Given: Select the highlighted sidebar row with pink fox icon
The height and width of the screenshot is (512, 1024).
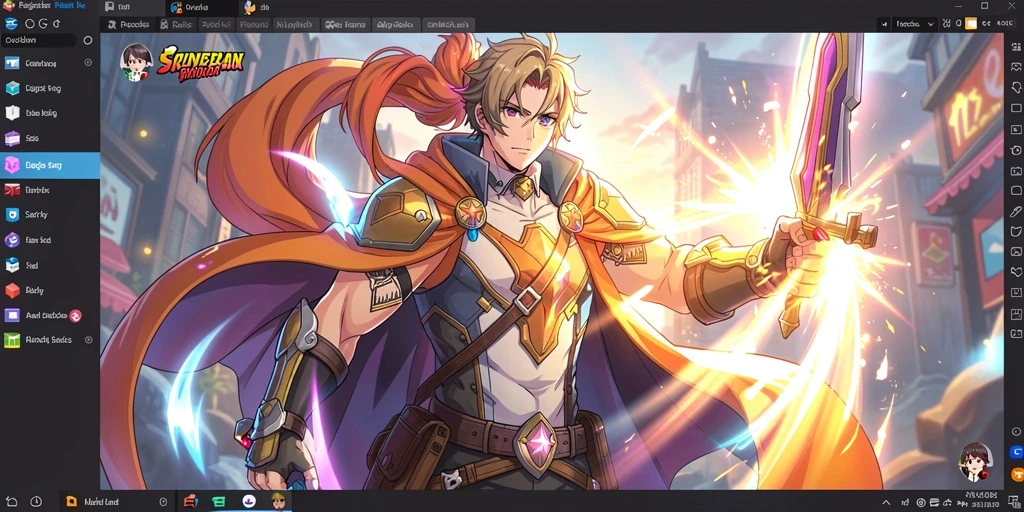Looking at the screenshot, I should click(x=50, y=165).
